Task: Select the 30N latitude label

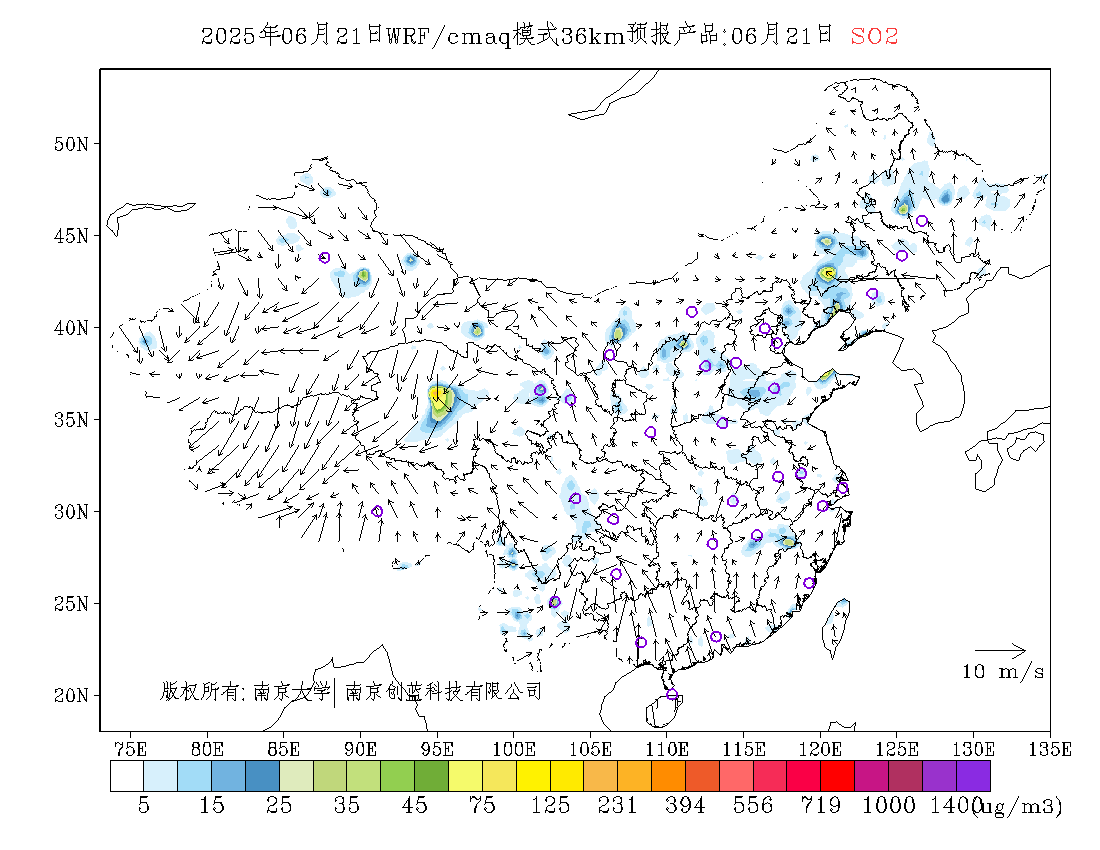Action: click(x=72, y=512)
